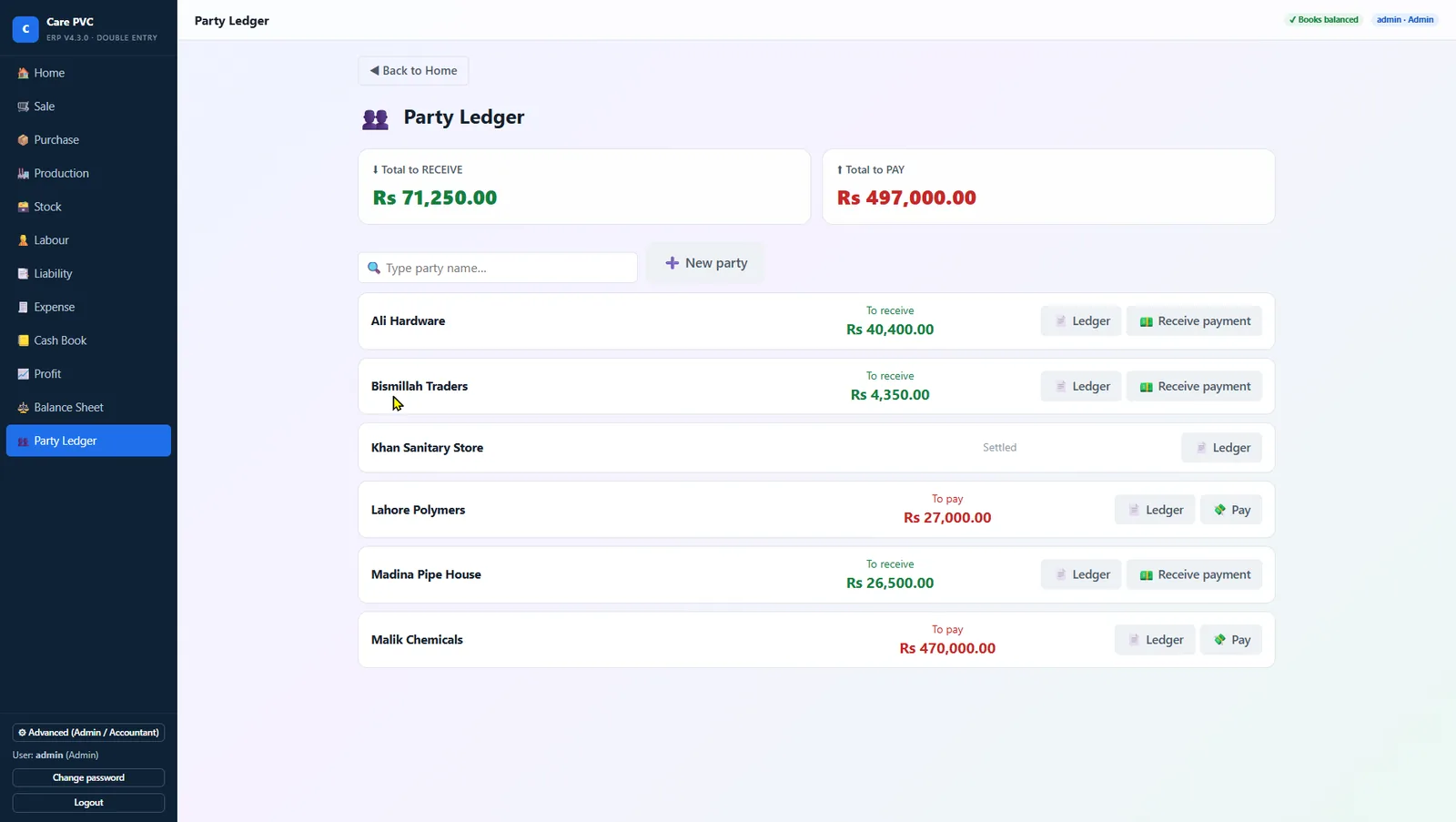Viewport: 1456px width, 822px height.
Task: Pay Lahore Polymers
Action: (1231, 510)
